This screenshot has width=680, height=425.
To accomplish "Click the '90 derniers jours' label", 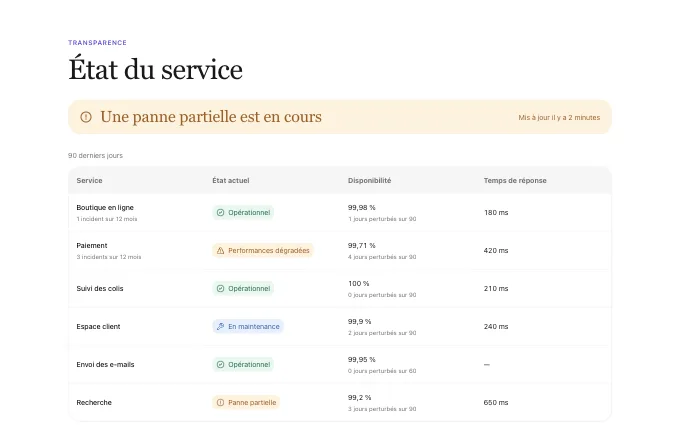I will pyautogui.click(x=95, y=155).
